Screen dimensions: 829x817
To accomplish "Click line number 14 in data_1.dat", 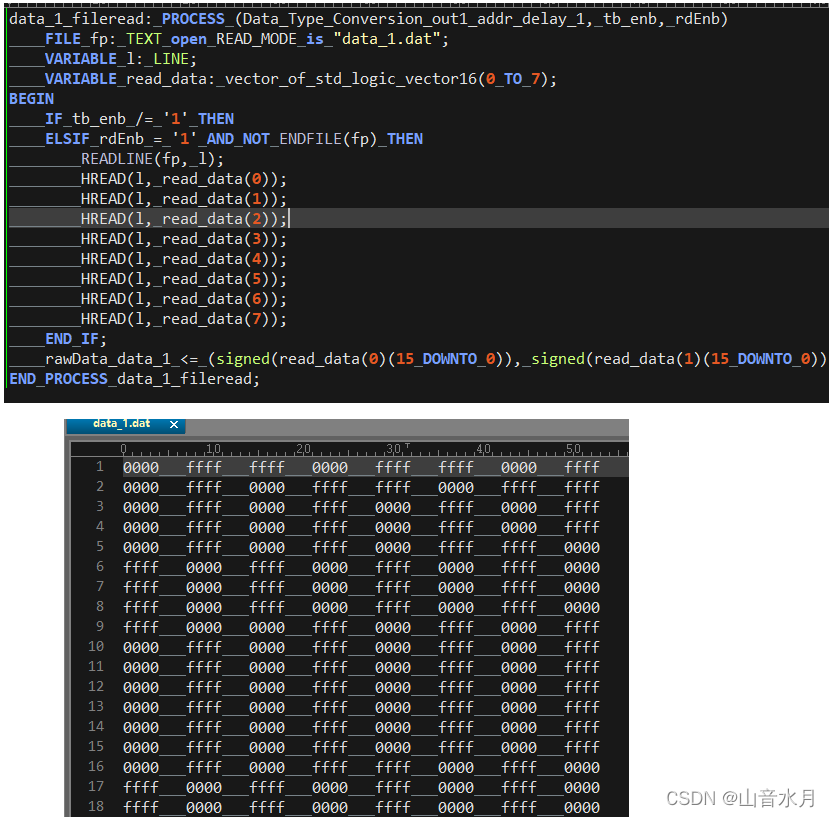I will point(96,727).
